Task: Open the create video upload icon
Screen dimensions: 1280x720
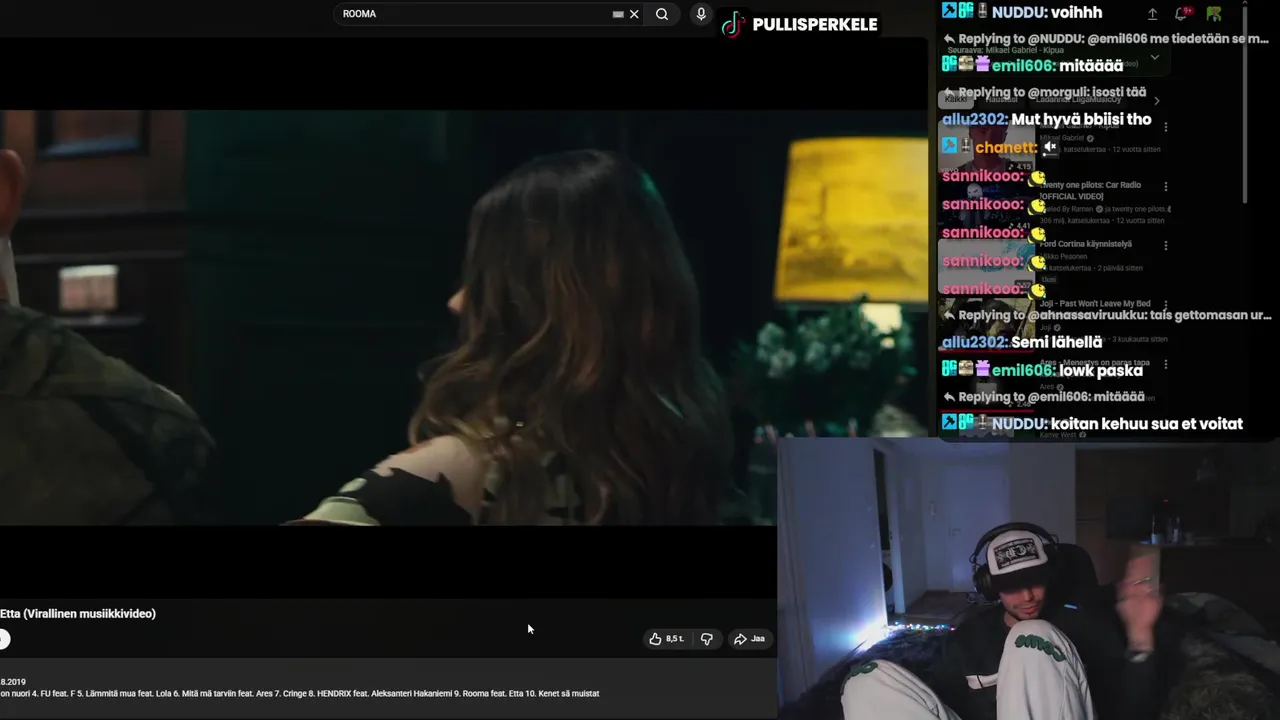Action: click(x=1152, y=14)
